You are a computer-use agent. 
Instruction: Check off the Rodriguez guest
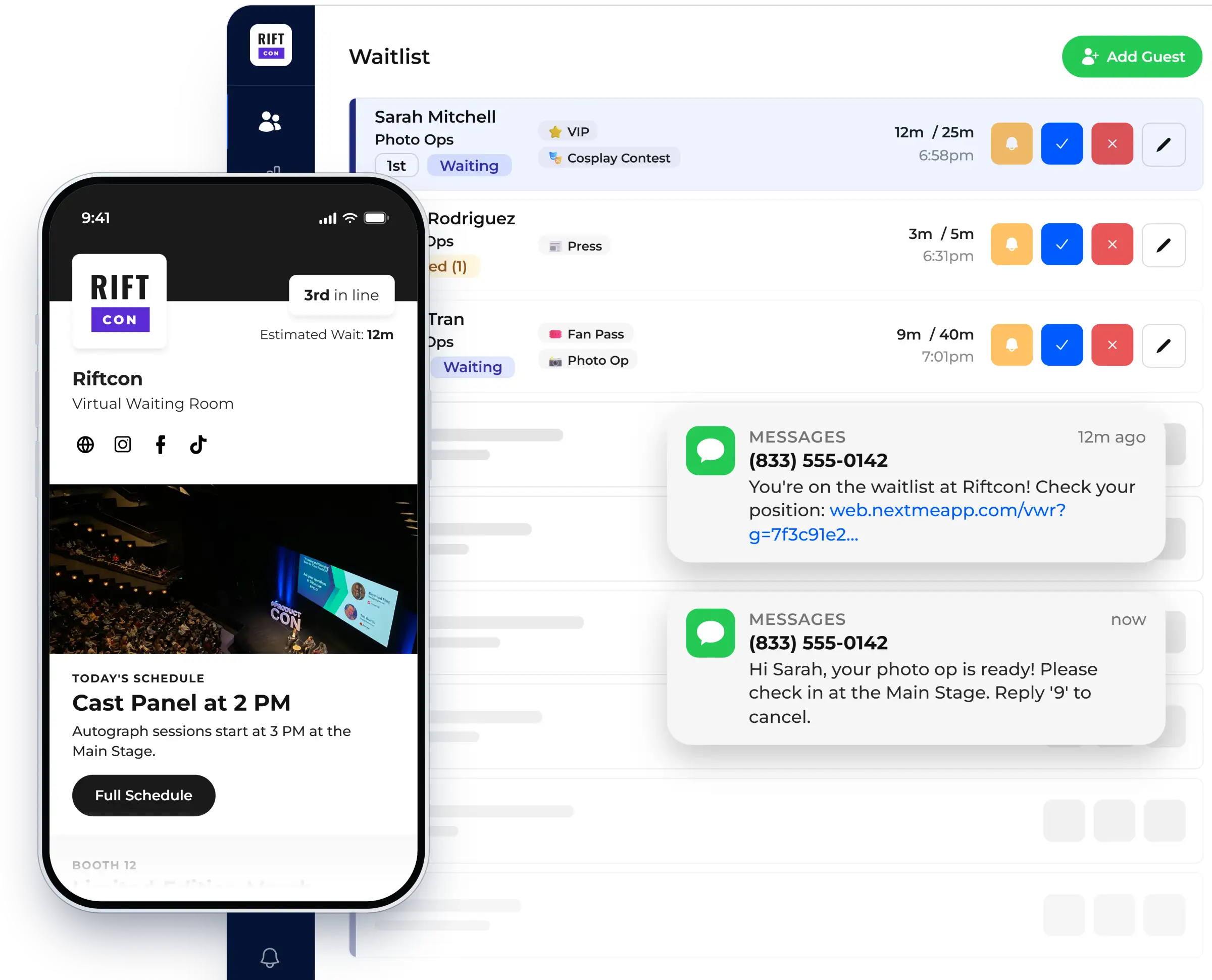(1062, 244)
